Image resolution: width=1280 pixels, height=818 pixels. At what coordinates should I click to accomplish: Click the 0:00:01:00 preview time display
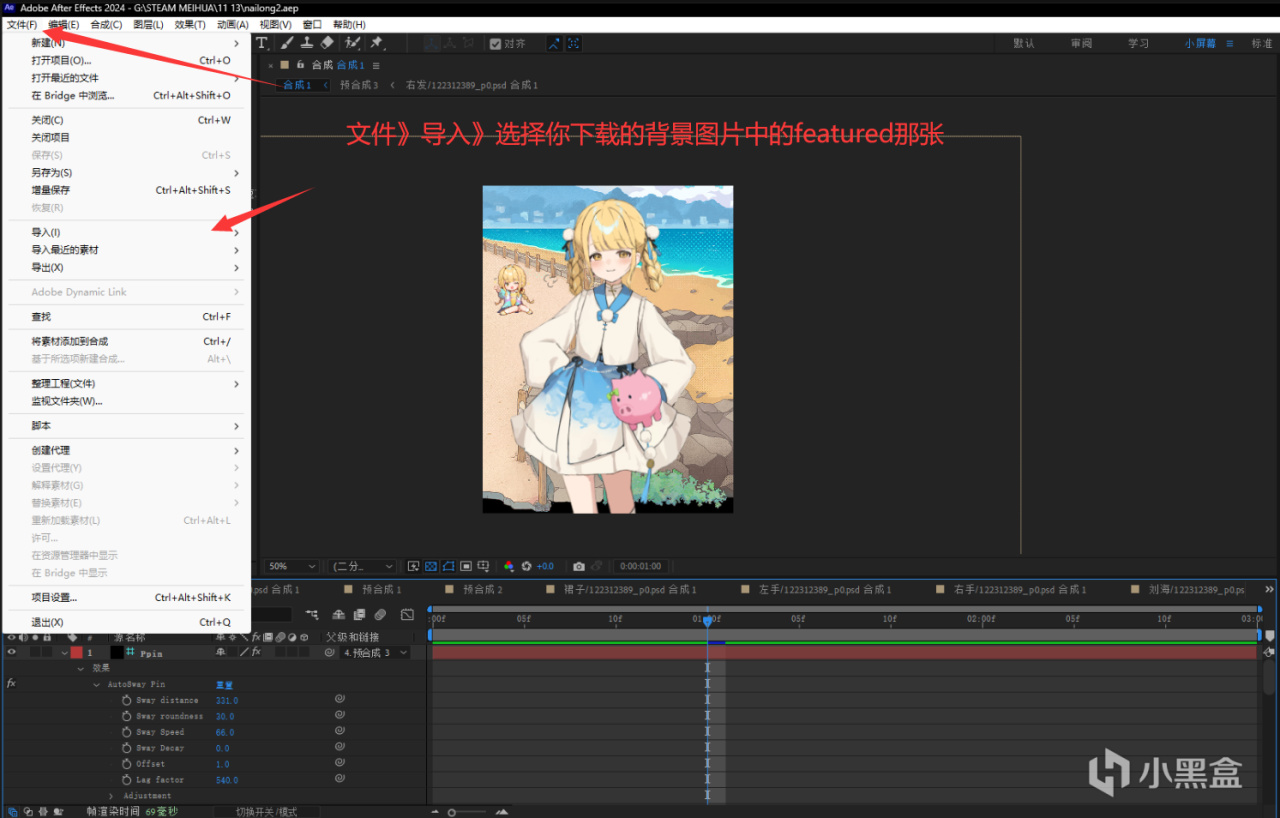(x=640, y=566)
